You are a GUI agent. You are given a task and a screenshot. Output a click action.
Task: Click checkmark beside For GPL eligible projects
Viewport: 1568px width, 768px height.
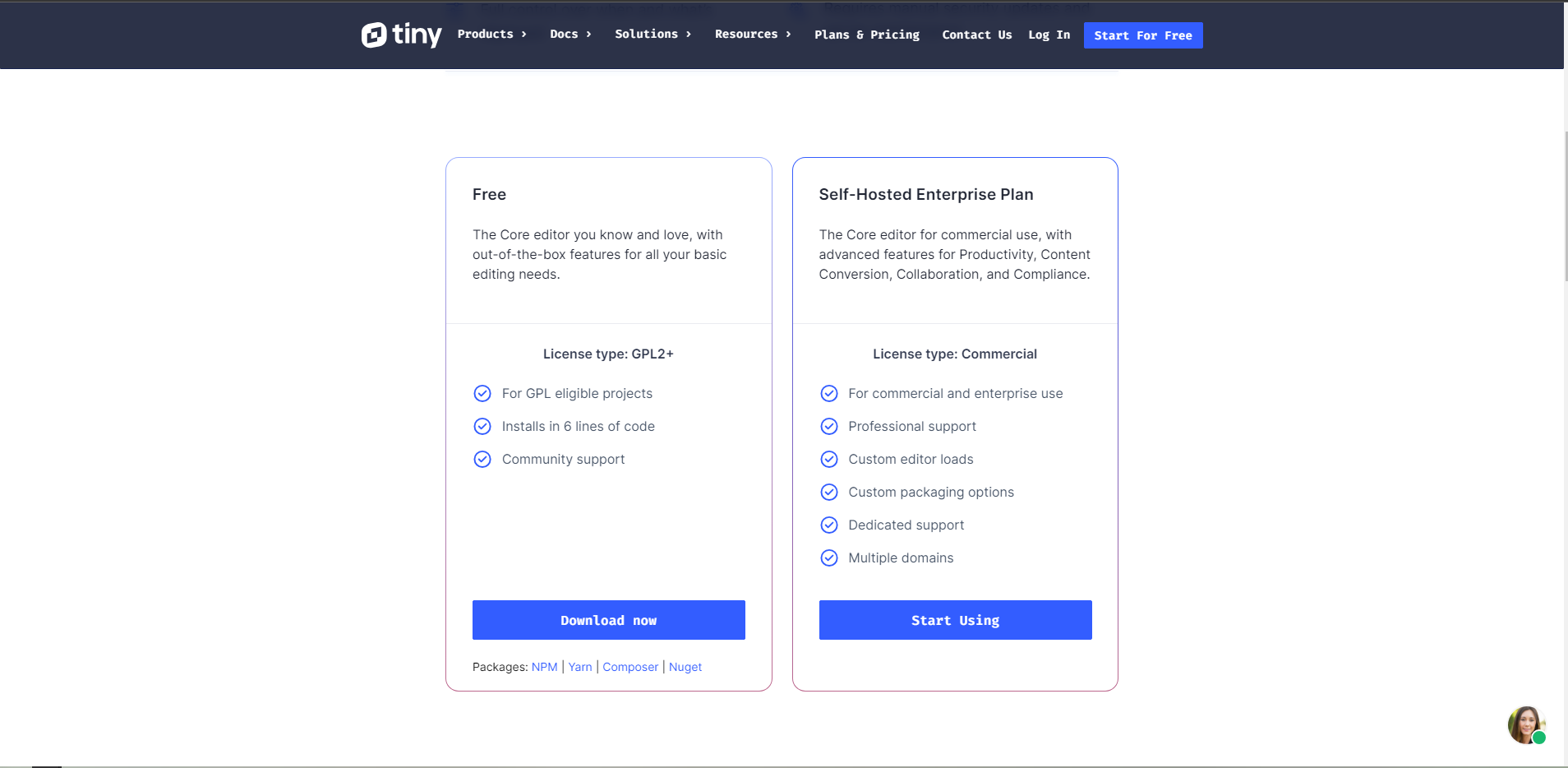click(x=482, y=393)
